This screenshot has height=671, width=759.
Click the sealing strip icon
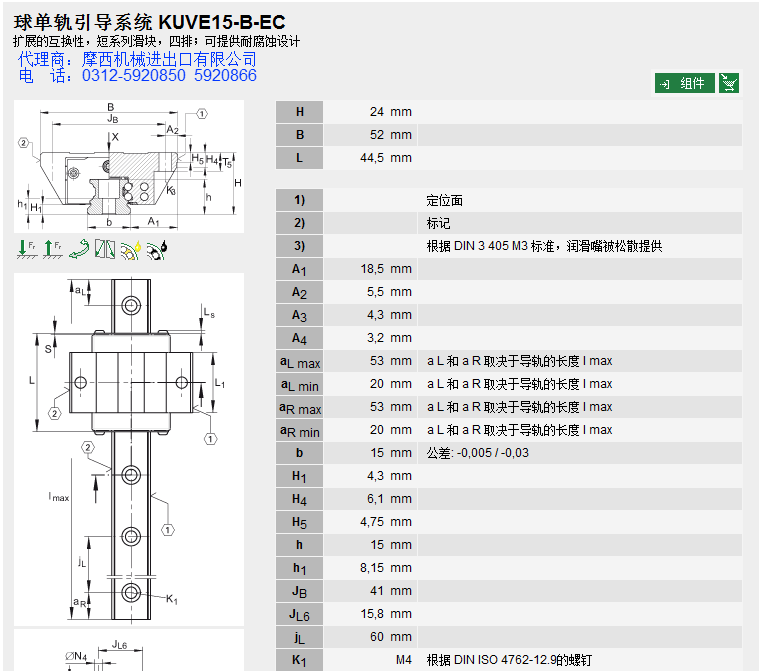pyautogui.click(x=105, y=249)
